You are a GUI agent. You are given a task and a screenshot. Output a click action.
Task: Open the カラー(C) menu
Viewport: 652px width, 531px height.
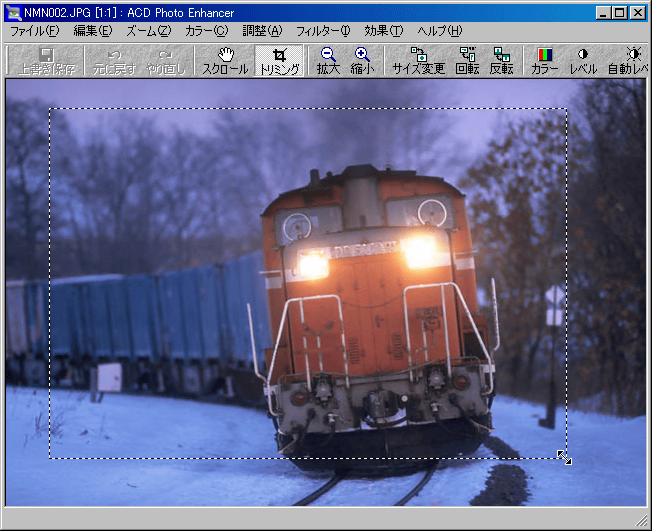tap(207, 31)
